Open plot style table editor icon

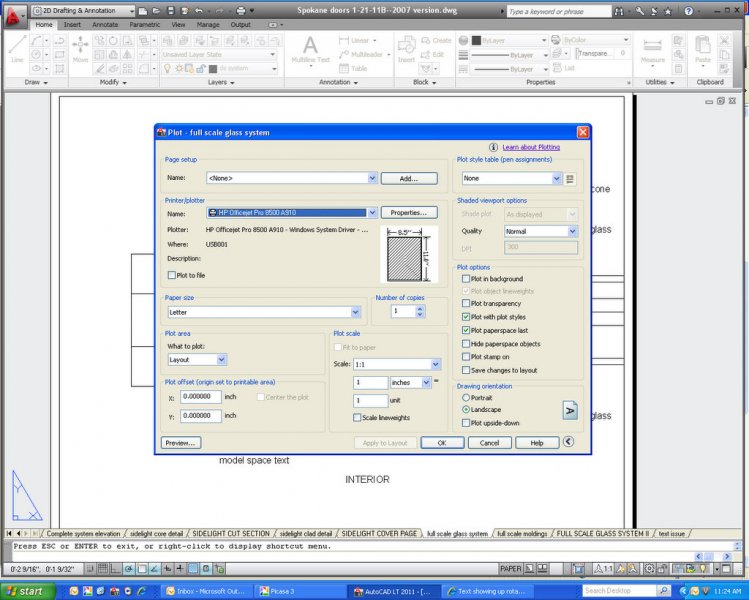pyautogui.click(x=570, y=179)
